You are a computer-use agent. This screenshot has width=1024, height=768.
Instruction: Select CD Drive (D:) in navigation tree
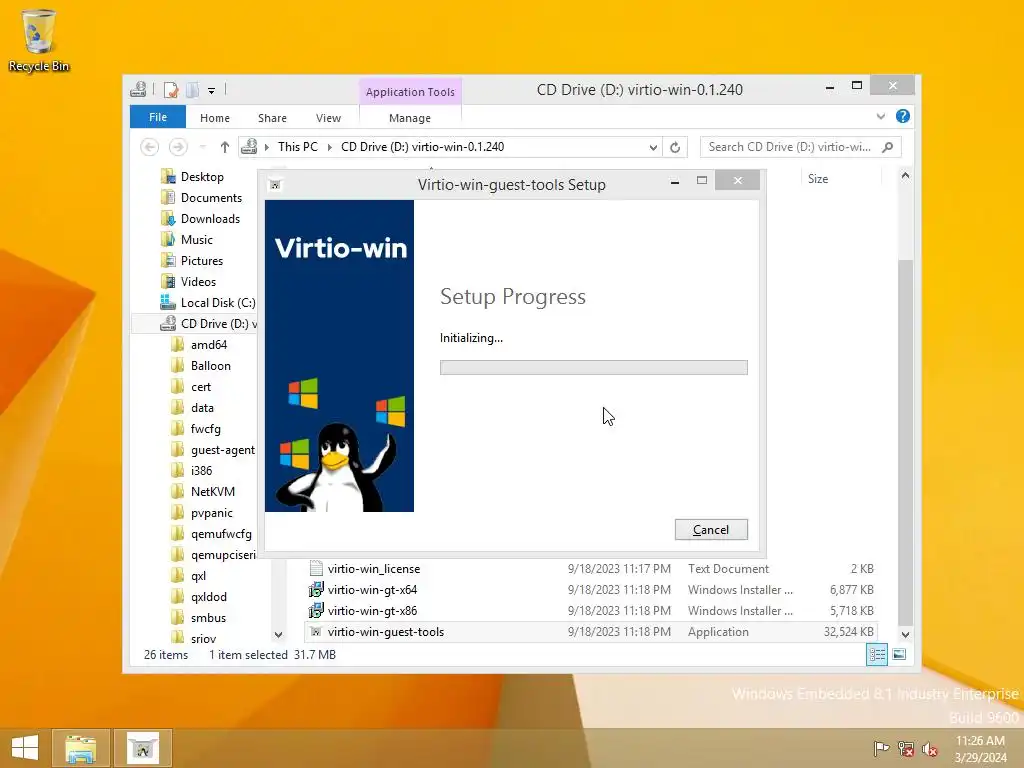pos(208,324)
